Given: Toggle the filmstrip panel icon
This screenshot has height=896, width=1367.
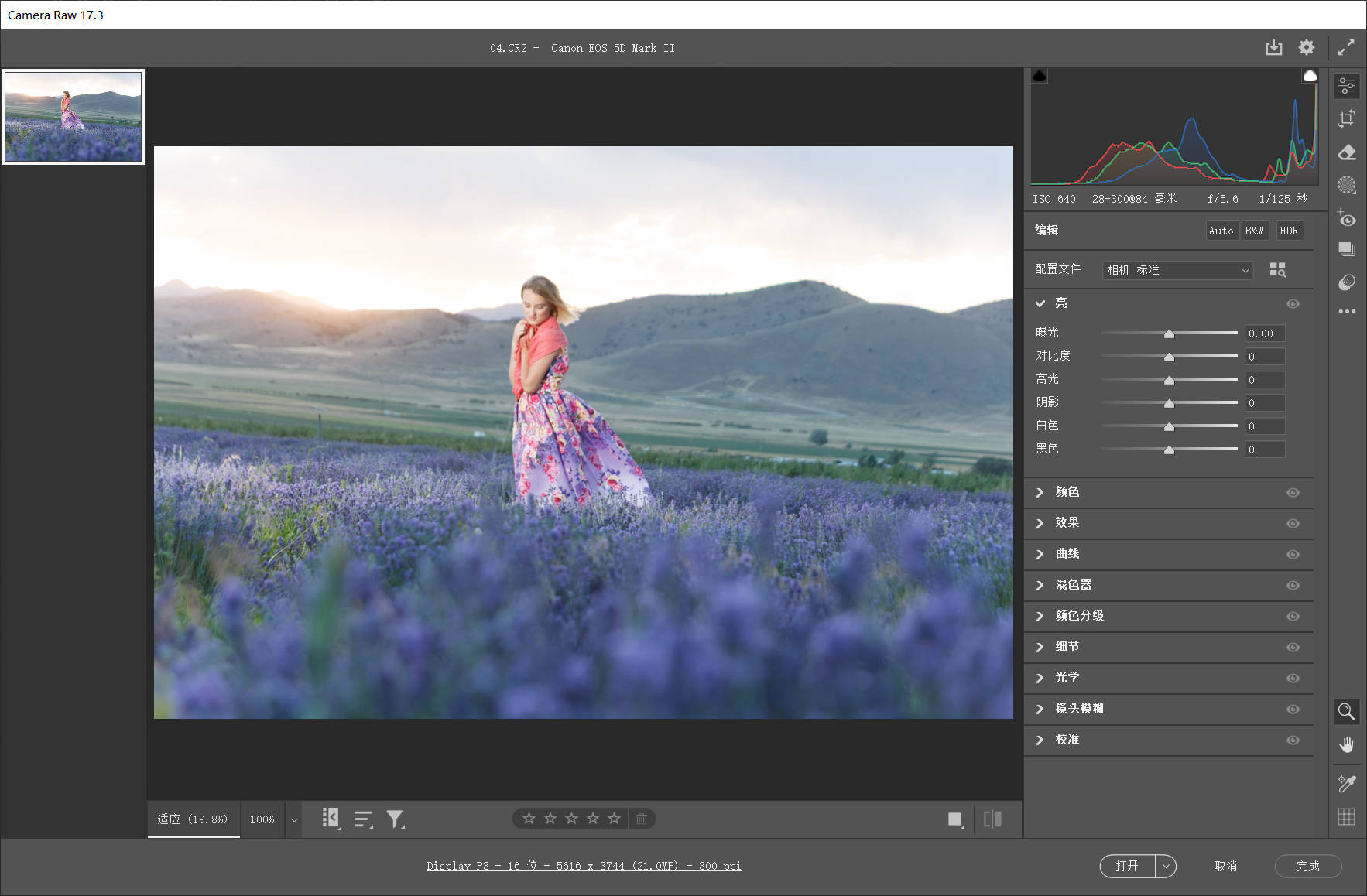Looking at the screenshot, I should tap(331, 818).
